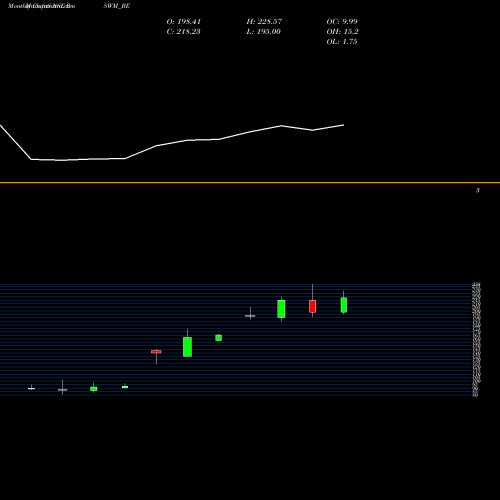
Task: Click the OL: 1.75 value
Action: pos(342,42)
